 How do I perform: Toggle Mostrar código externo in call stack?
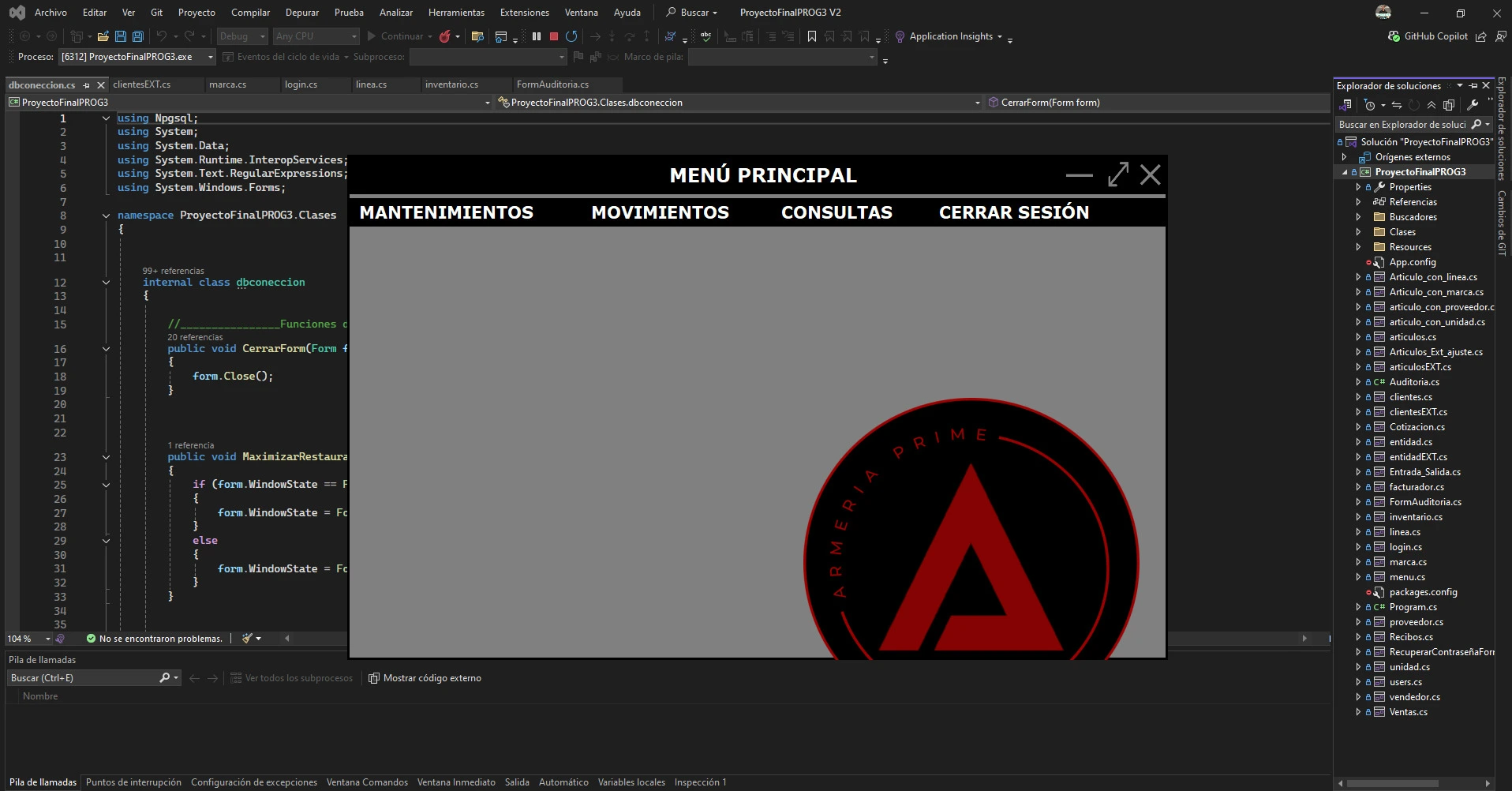point(425,678)
